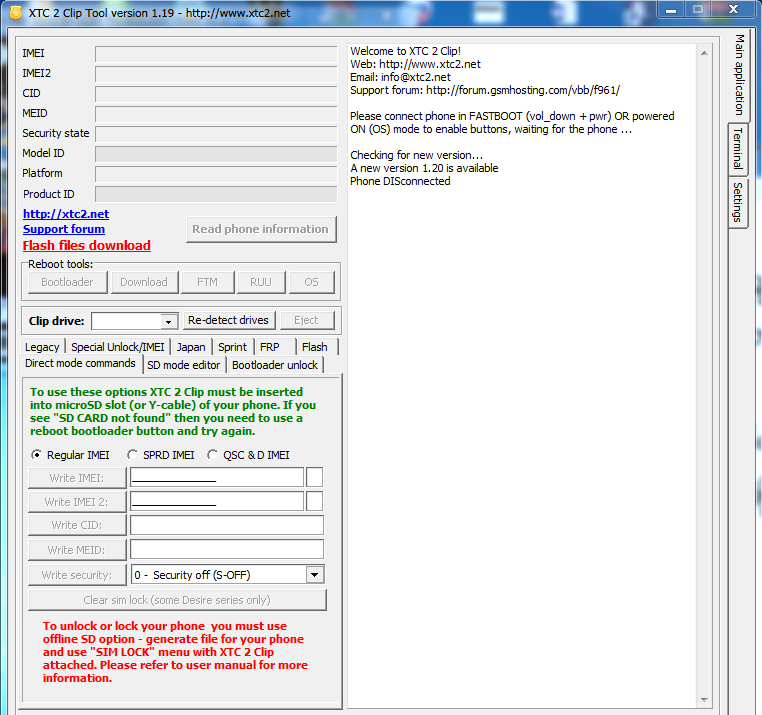Open the Clip drive dropdown
The height and width of the screenshot is (715, 762).
coord(168,321)
